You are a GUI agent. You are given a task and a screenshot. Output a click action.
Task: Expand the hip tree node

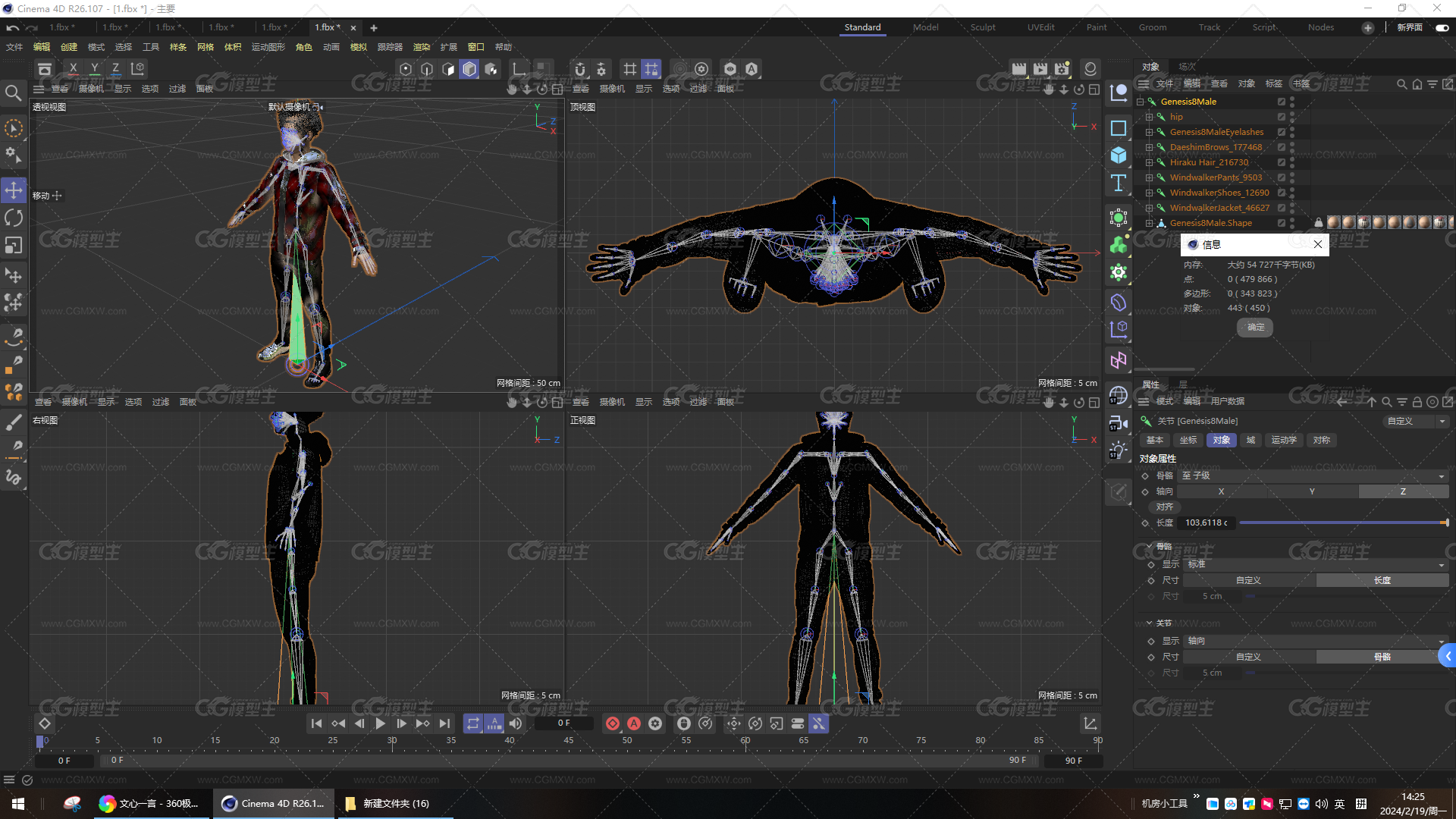1149,117
